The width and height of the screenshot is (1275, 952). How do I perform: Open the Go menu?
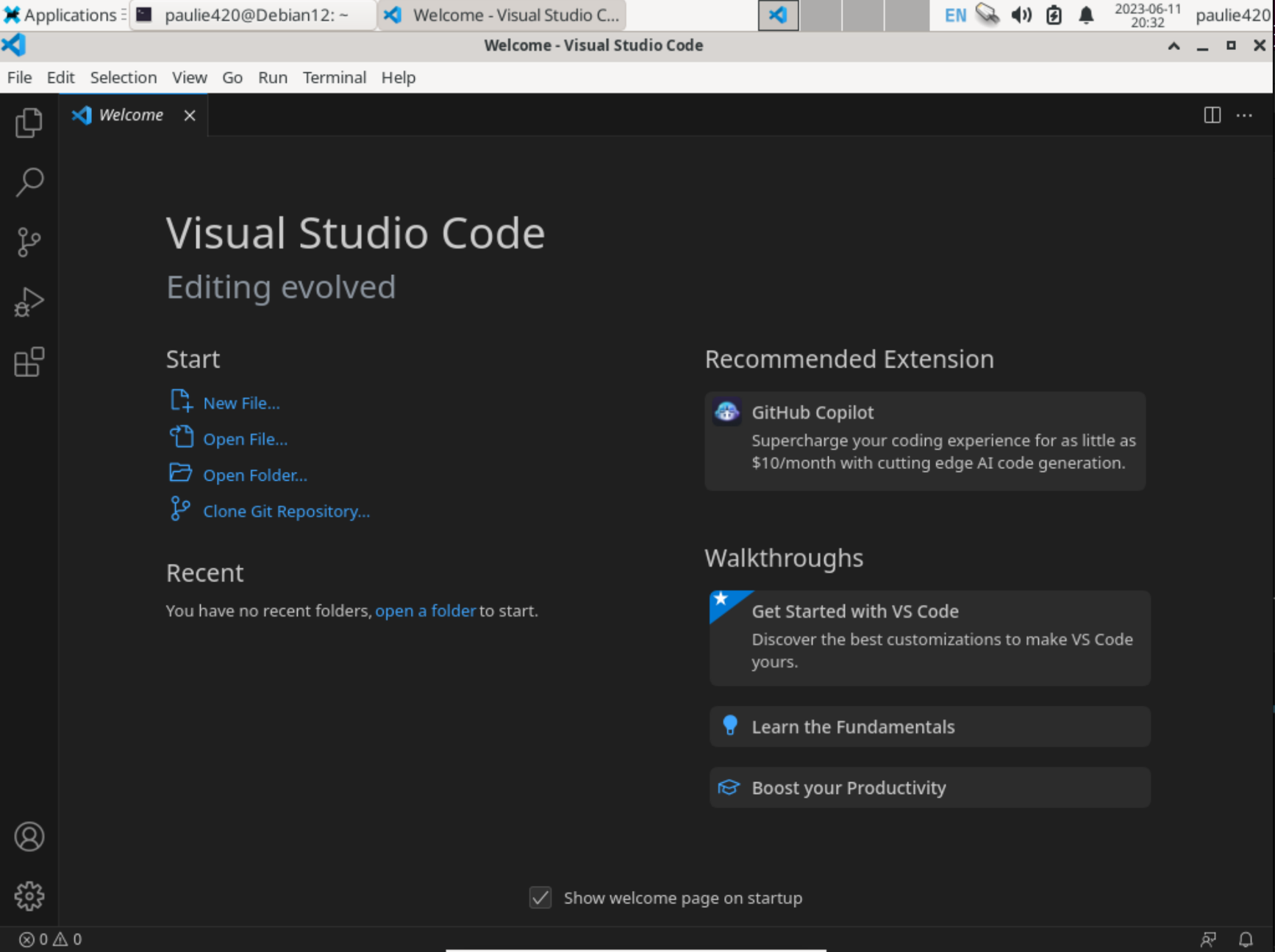[x=232, y=77]
